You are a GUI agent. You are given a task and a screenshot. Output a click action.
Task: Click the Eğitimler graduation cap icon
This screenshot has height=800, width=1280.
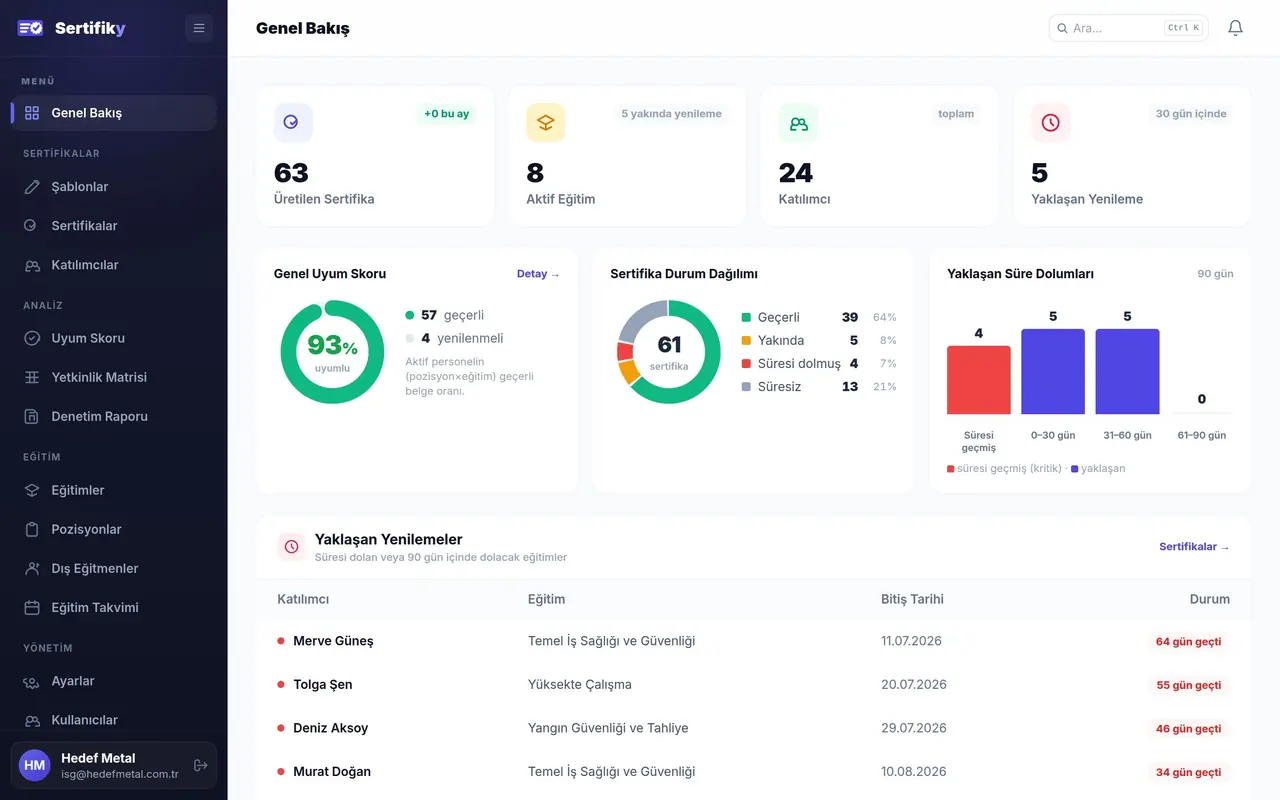32,490
